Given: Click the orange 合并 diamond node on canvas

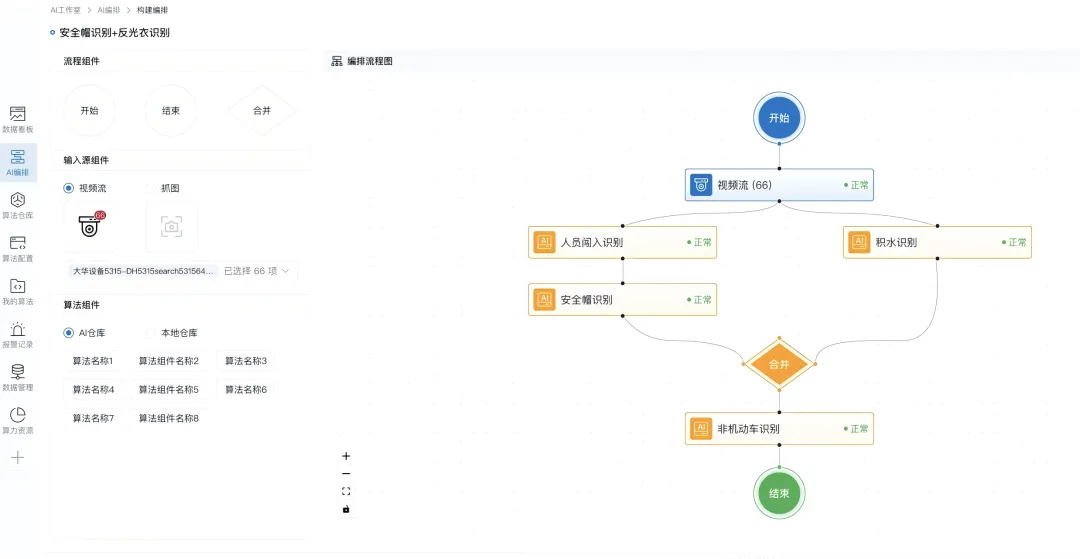Looking at the screenshot, I should pos(779,364).
